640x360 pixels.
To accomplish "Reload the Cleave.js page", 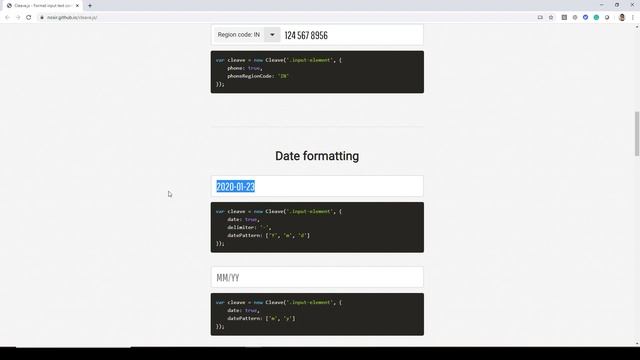I will click(x=29, y=18).
